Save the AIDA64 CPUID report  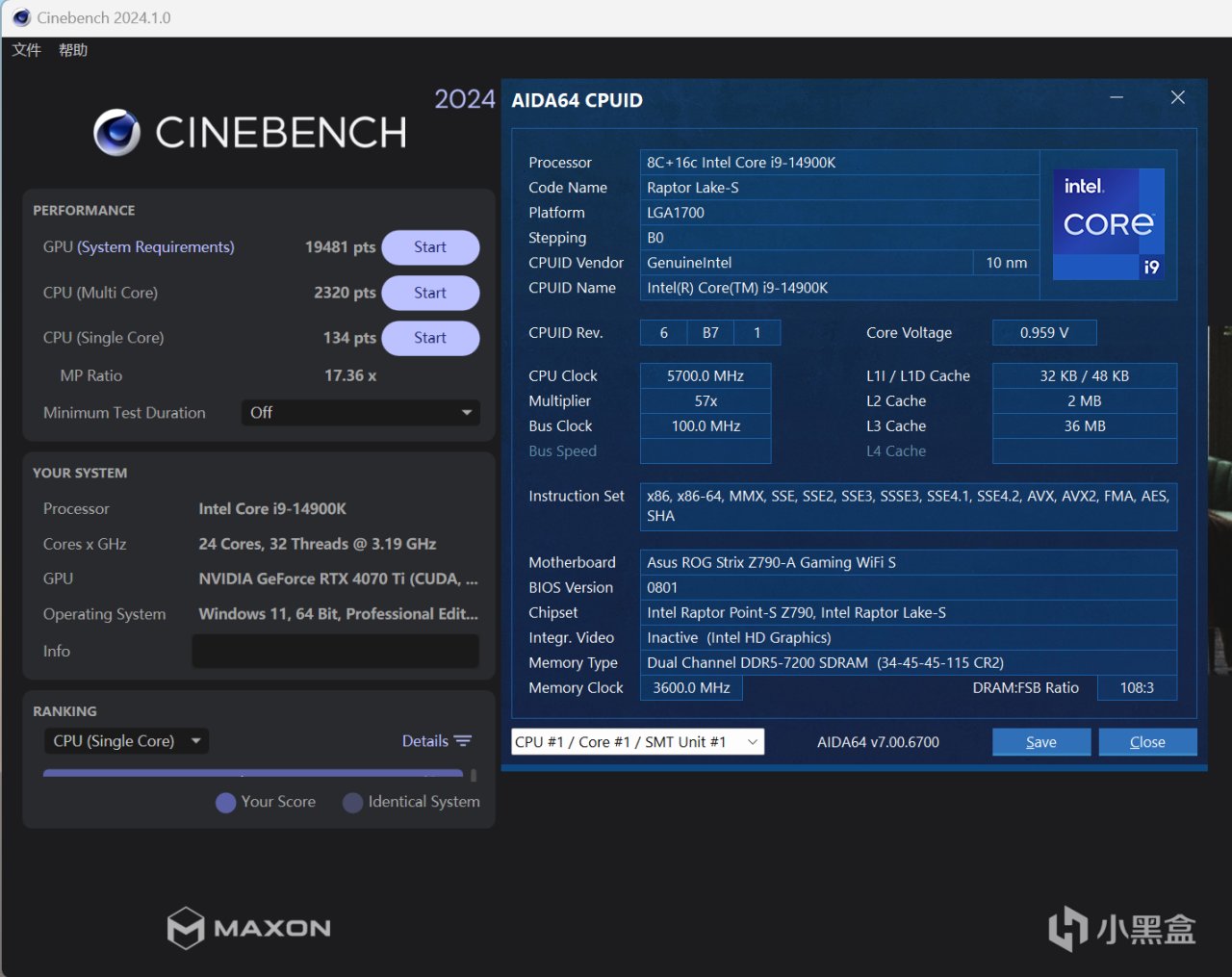[x=1041, y=741]
